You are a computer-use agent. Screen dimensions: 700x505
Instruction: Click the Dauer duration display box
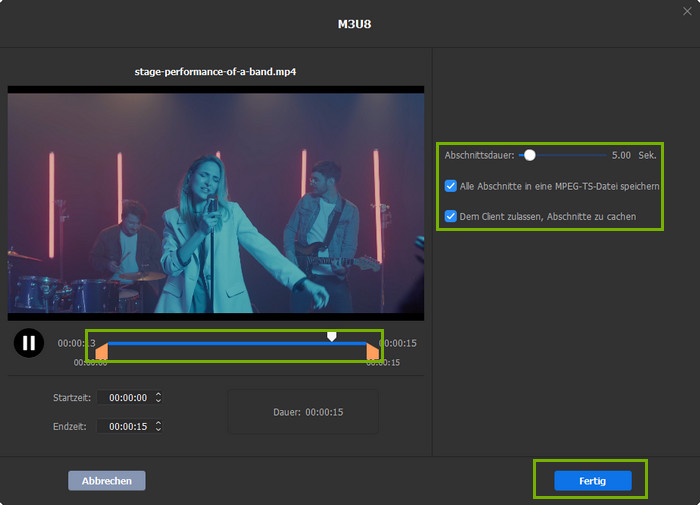pyautogui.click(x=303, y=412)
